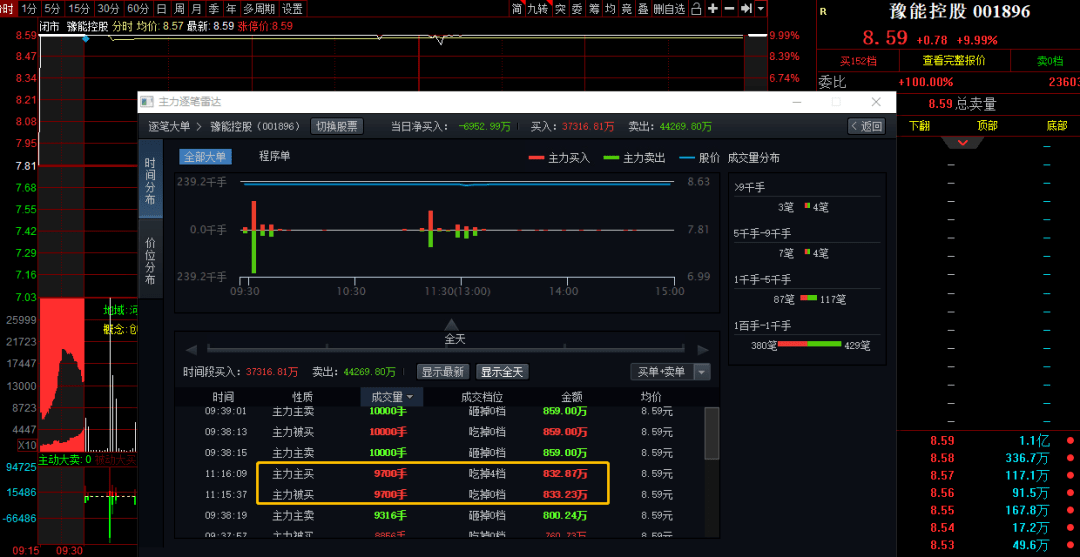
Task: Click the 返回 back button
Action: [866, 127]
